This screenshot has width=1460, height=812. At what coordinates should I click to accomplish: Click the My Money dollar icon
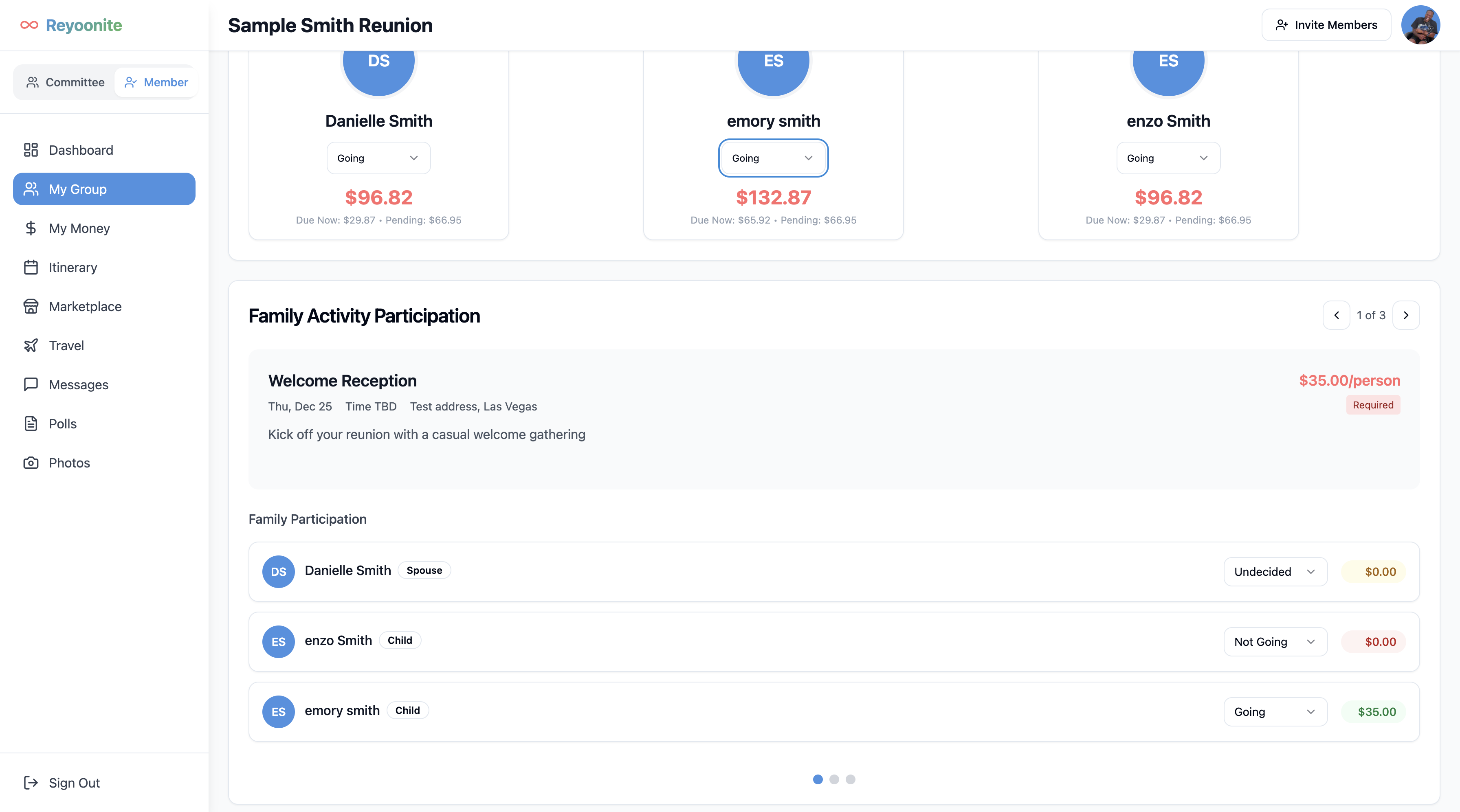click(31, 228)
